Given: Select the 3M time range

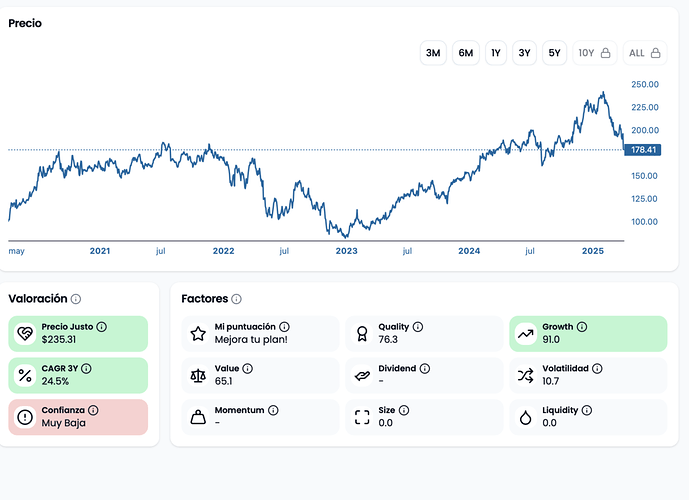Looking at the screenshot, I should pyautogui.click(x=433, y=53).
